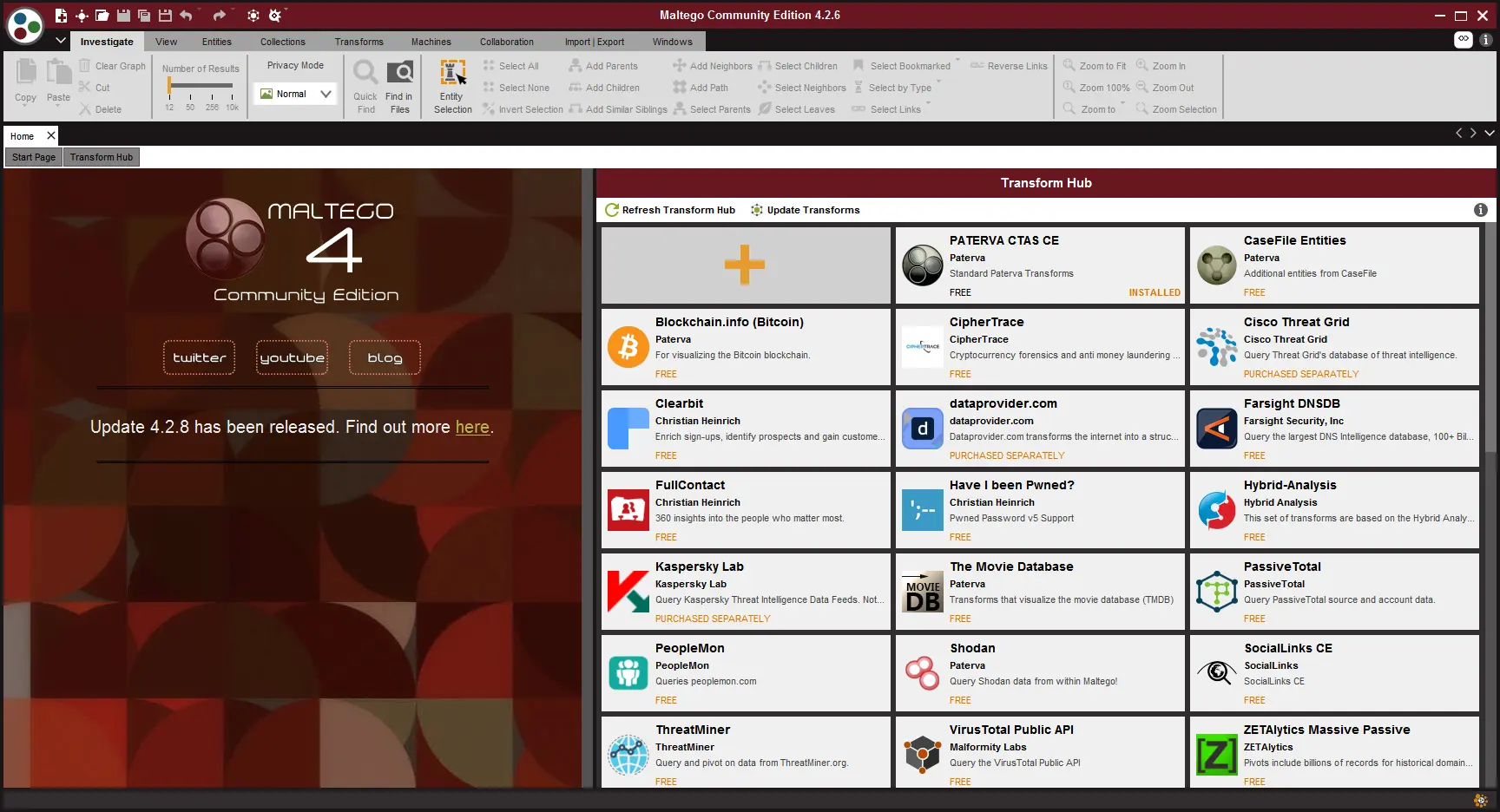The width and height of the screenshot is (1500, 812).
Task: Click the open folder icon in title bar
Action: 102,16
